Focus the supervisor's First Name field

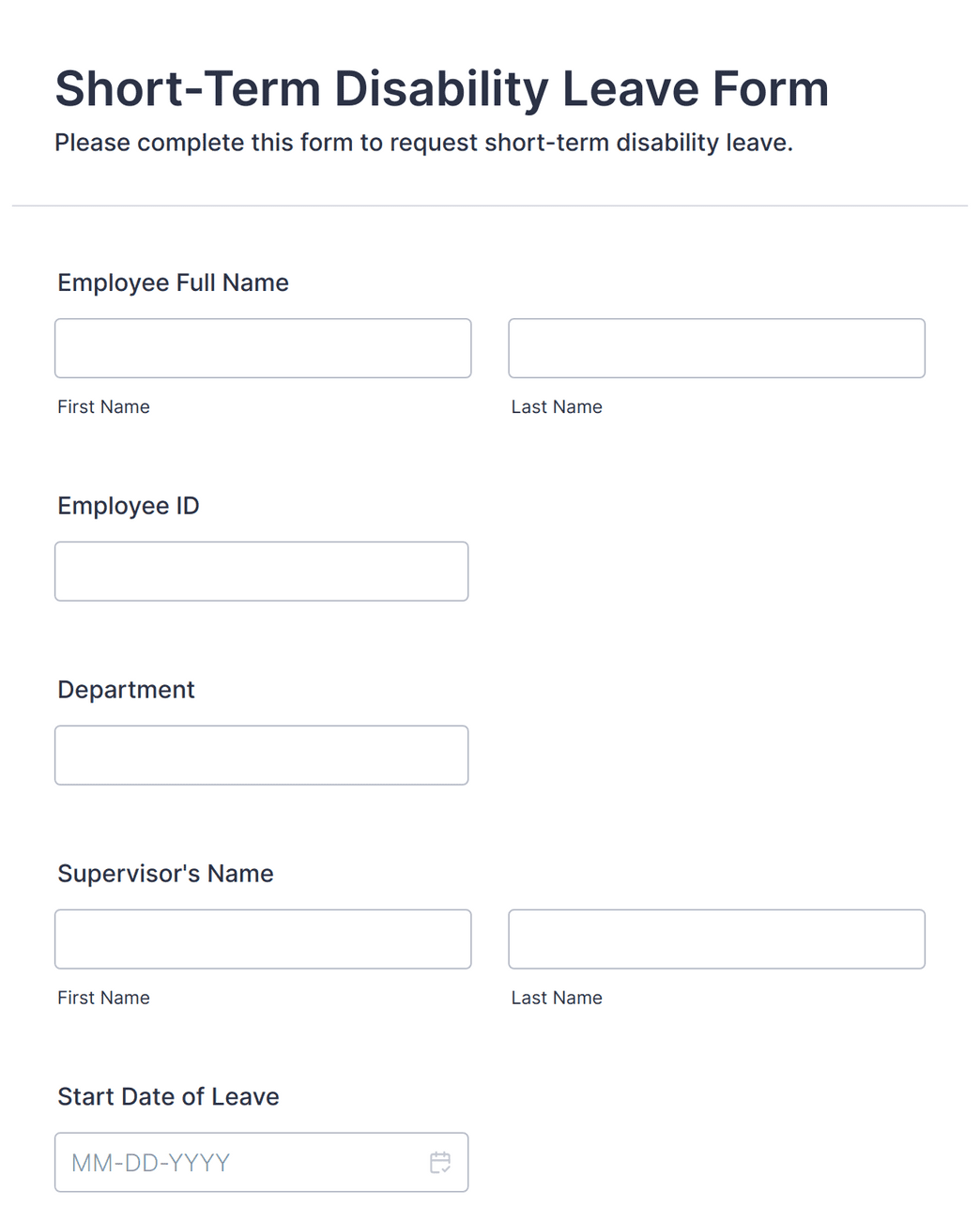(x=263, y=939)
